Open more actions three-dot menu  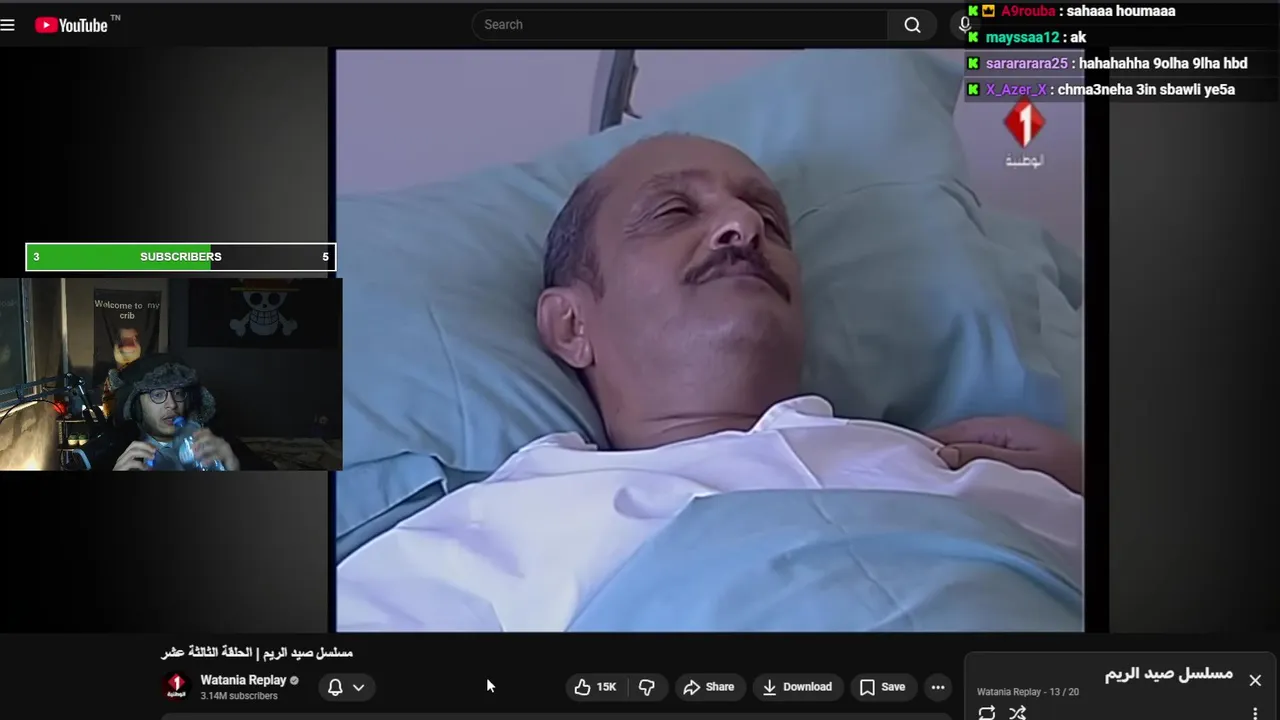pyautogui.click(x=938, y=687)
